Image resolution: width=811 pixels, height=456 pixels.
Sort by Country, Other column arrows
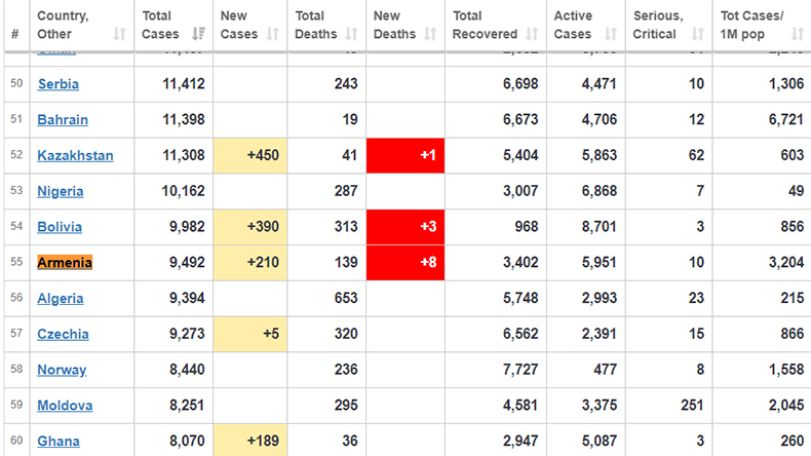pyautogui.click(x=119, y=34)
